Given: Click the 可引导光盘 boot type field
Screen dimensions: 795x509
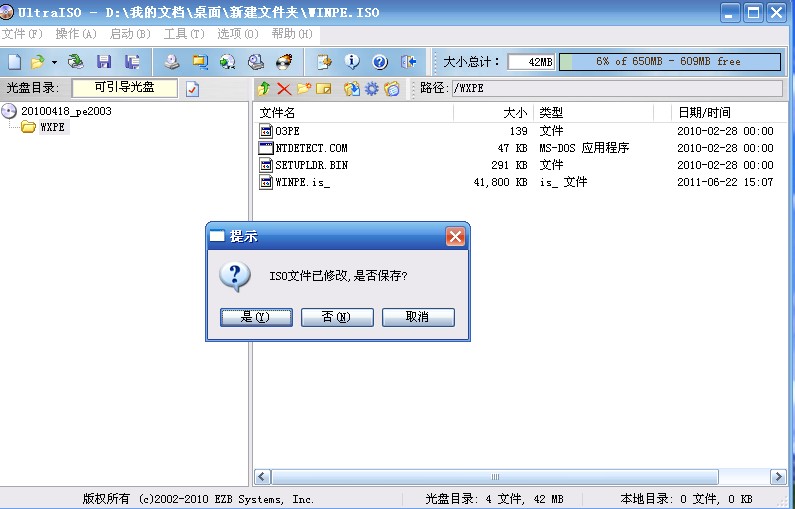Looking at the screenshot, I should tap(124, 88).
